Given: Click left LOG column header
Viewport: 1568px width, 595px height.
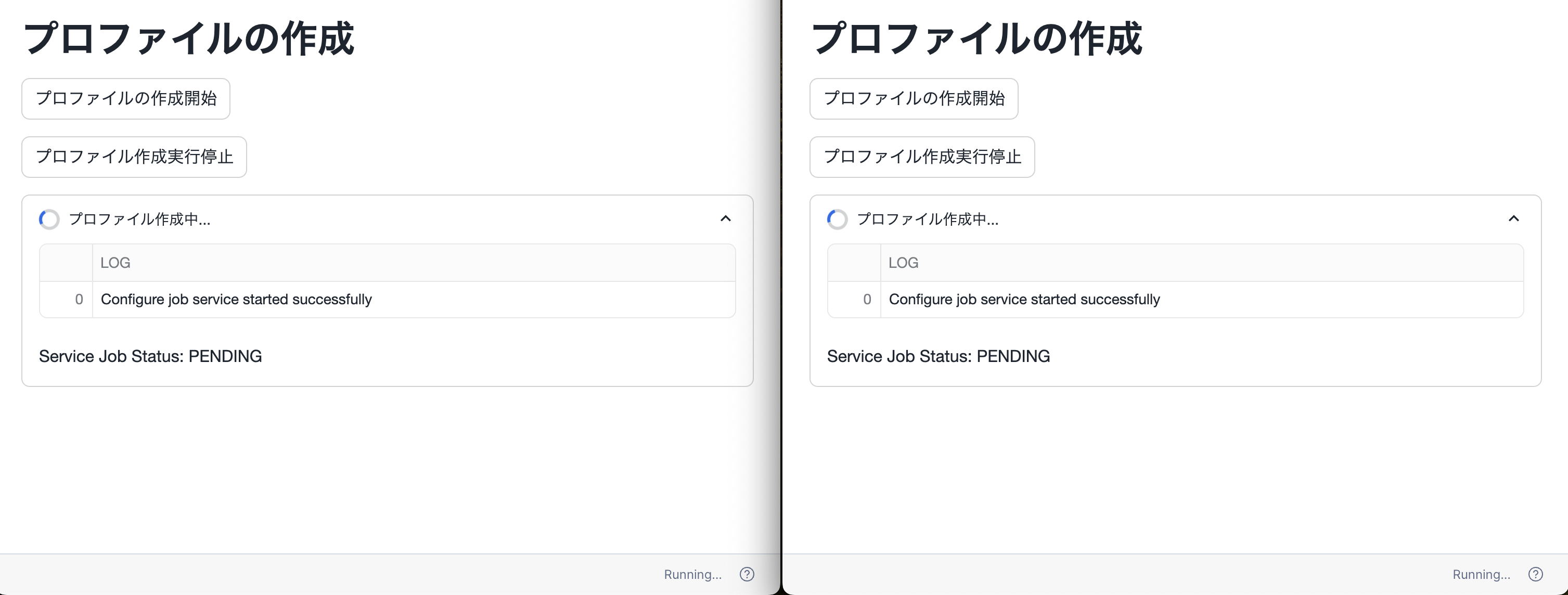Looking at the screenshot, I should click(115, 263).
